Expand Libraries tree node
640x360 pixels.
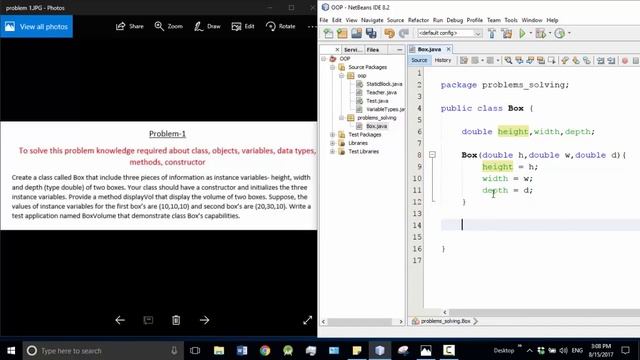[x=333, y=143]
